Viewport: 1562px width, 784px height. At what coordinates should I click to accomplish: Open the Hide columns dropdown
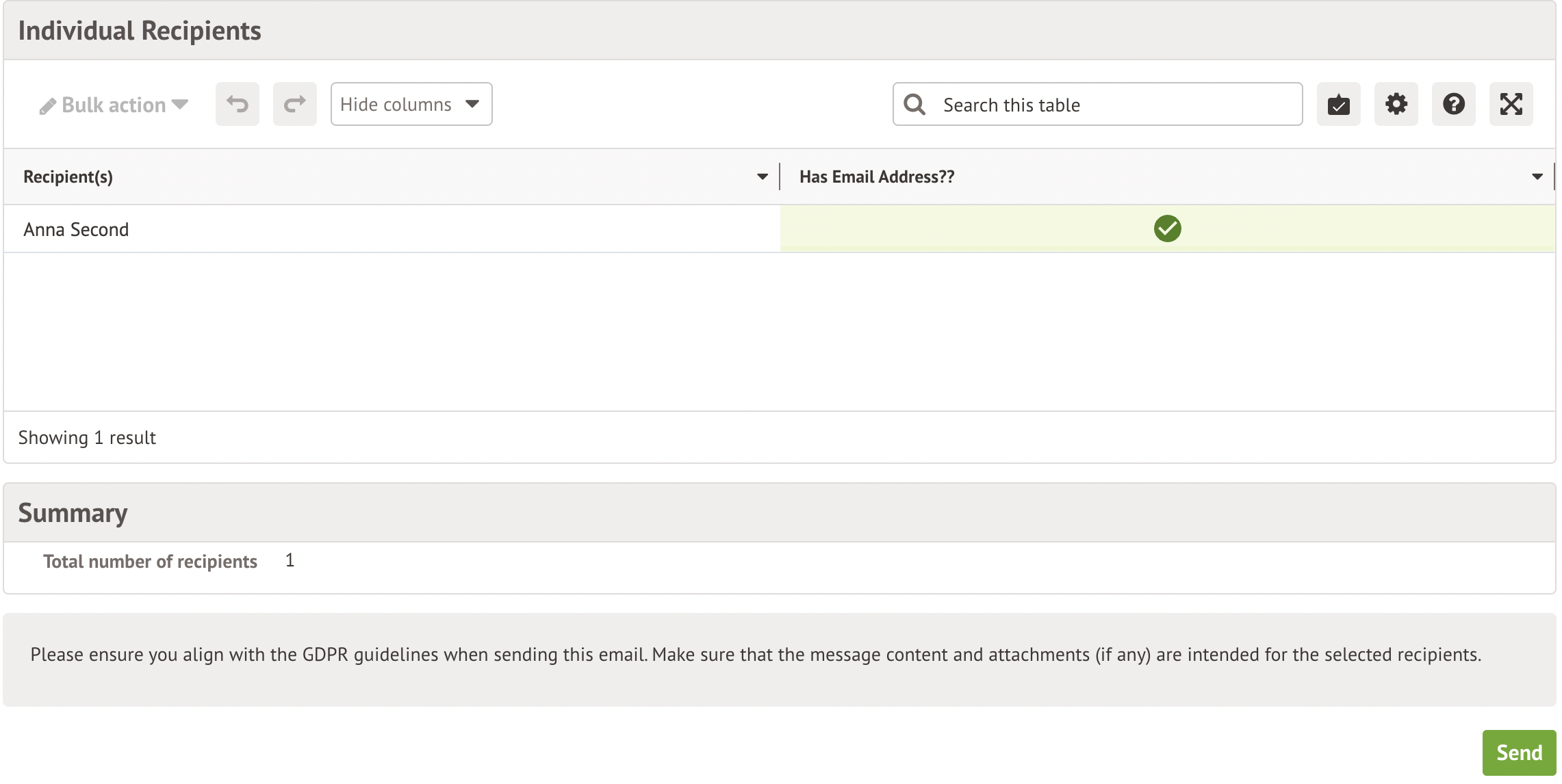[411, 104]
